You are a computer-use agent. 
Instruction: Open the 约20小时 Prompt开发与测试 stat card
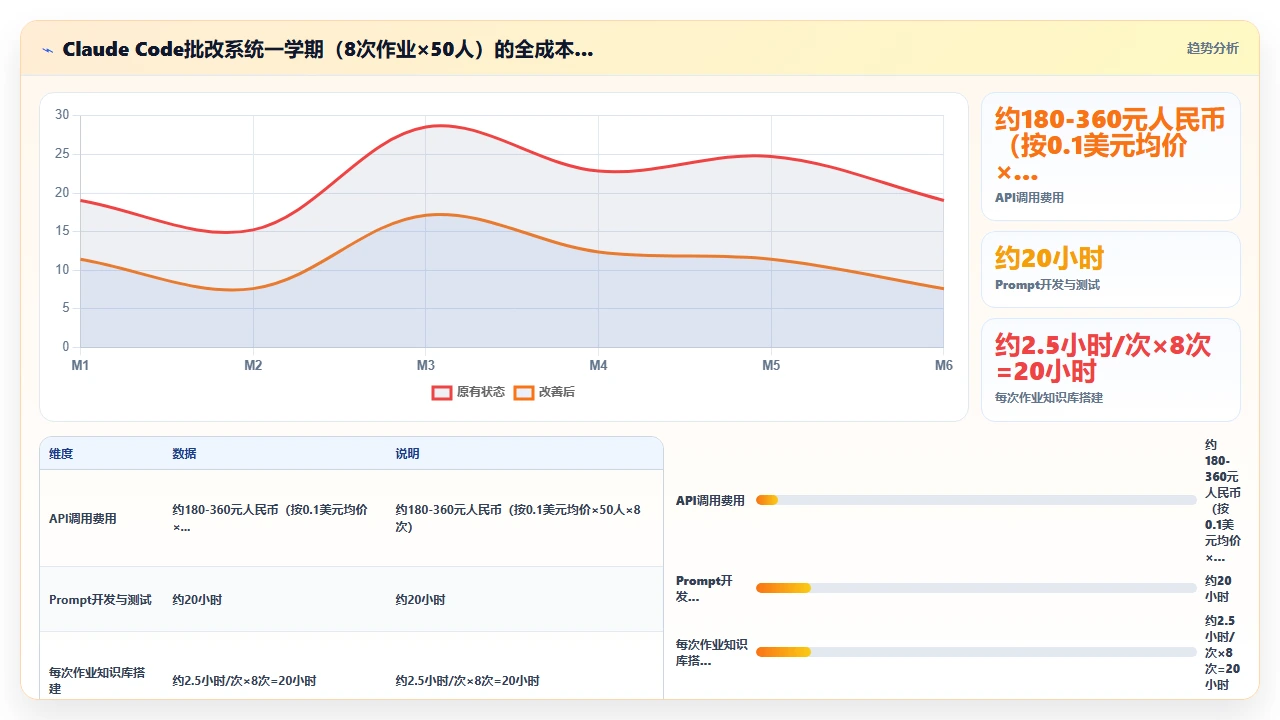tap(1111, 269)
